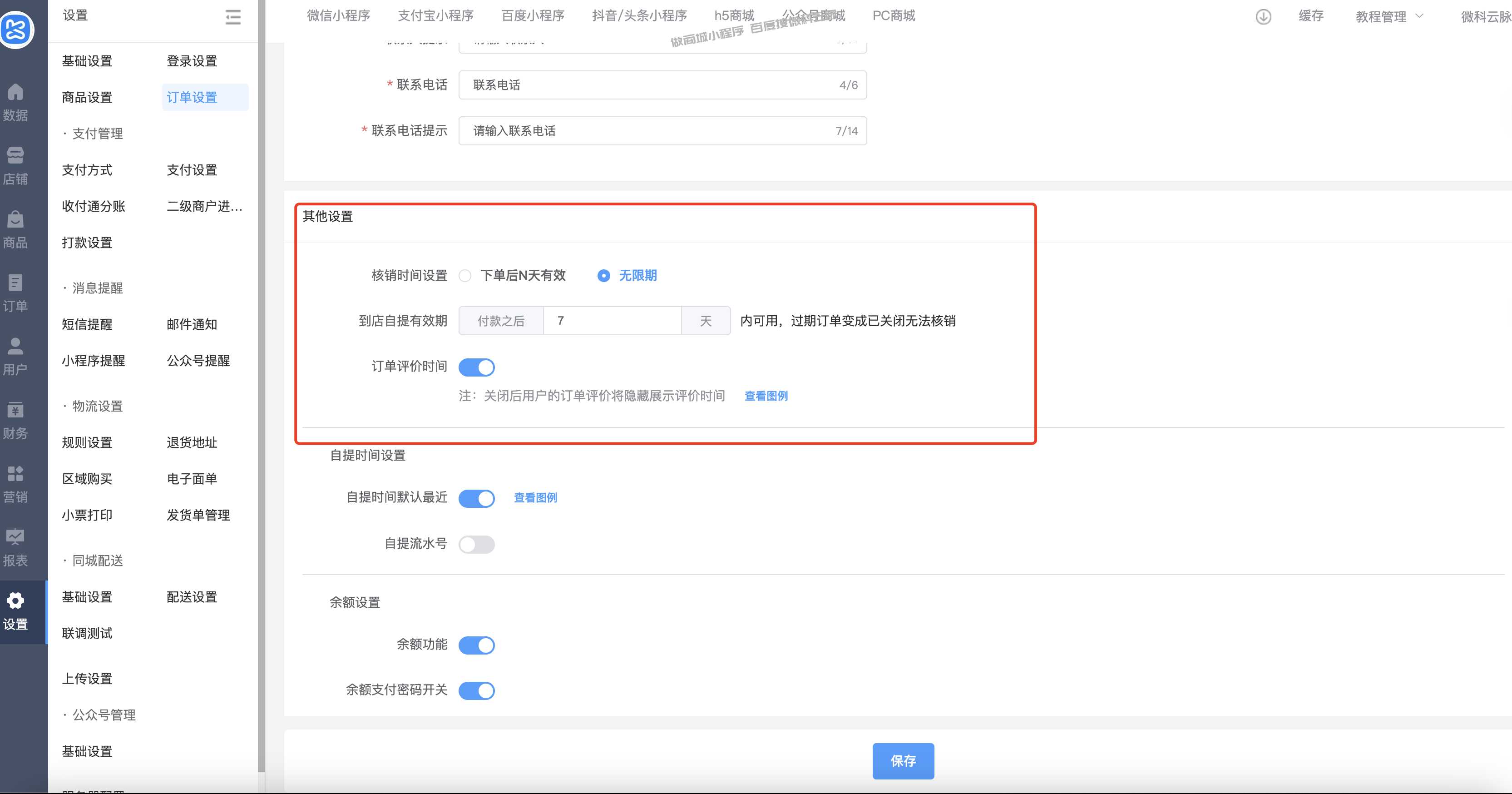
Task: Open 小程序提醒 menu item
Action: (94, 361)
